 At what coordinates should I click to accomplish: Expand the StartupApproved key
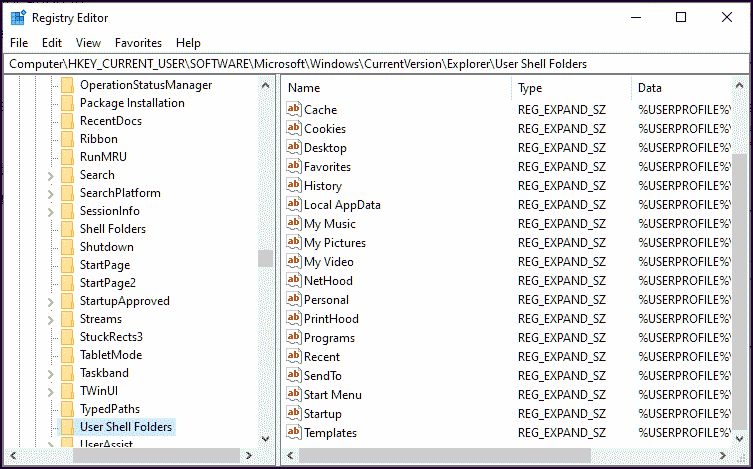point(51,302)
